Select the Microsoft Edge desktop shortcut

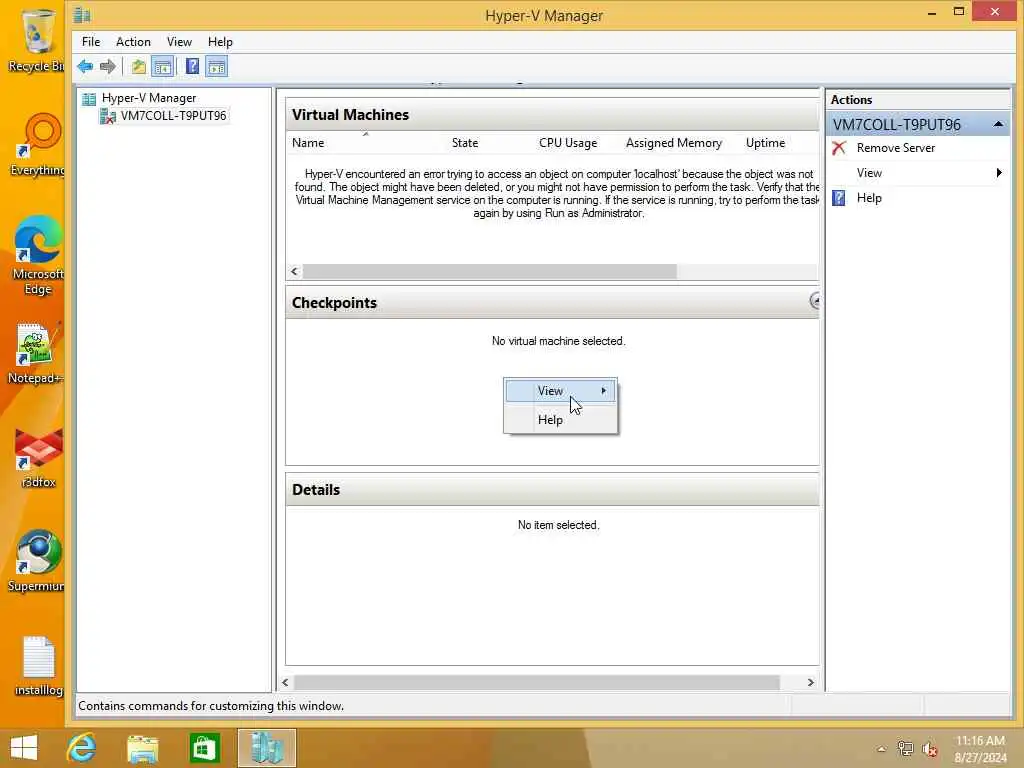37,256
